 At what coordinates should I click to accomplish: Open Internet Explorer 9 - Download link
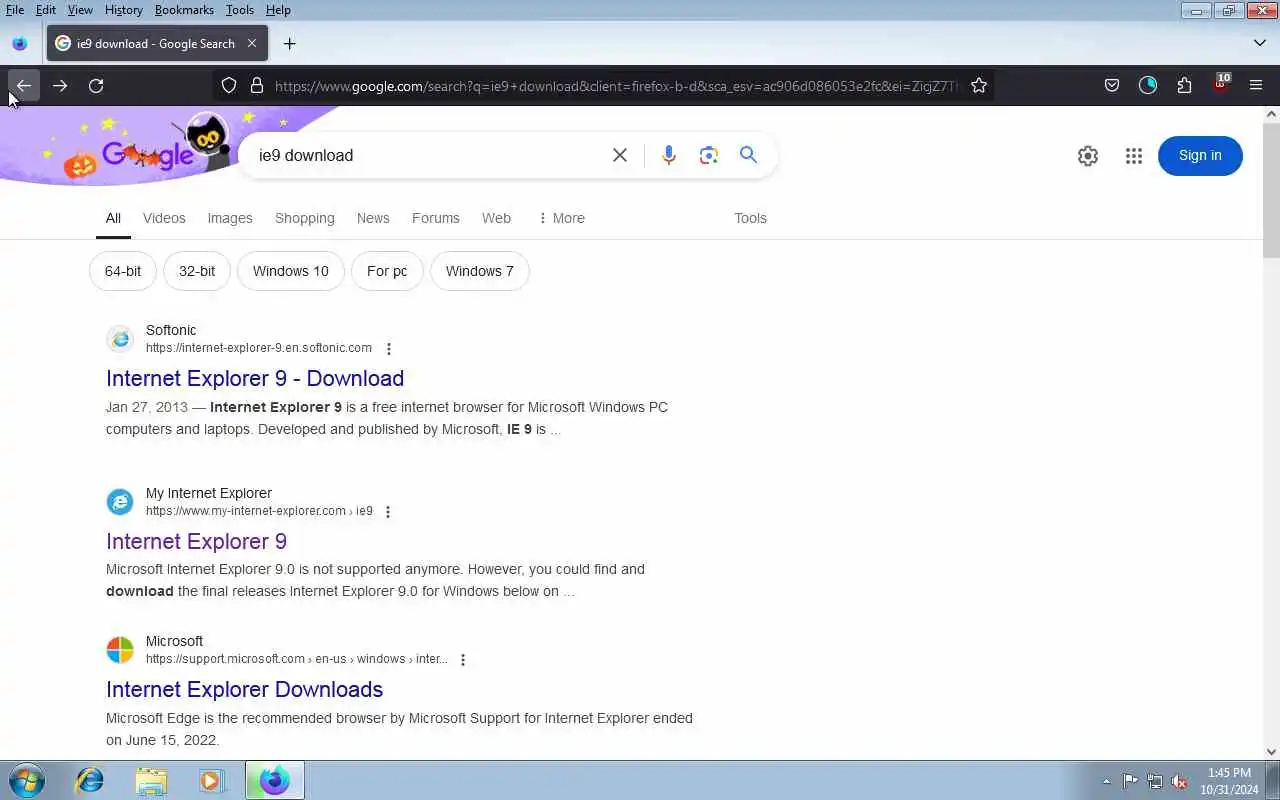click(x=255, y=378)
